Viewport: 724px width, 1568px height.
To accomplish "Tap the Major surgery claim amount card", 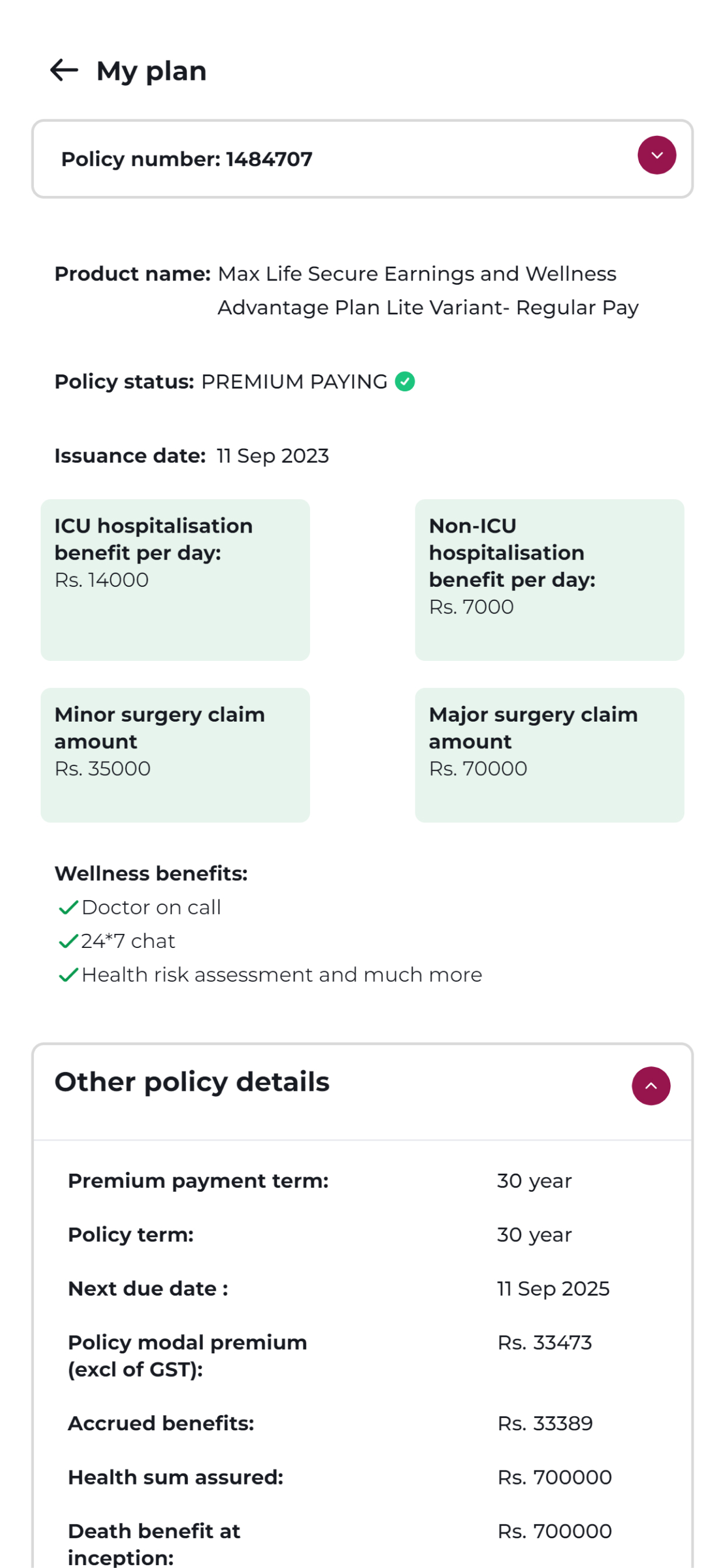I will coord(549,755).
